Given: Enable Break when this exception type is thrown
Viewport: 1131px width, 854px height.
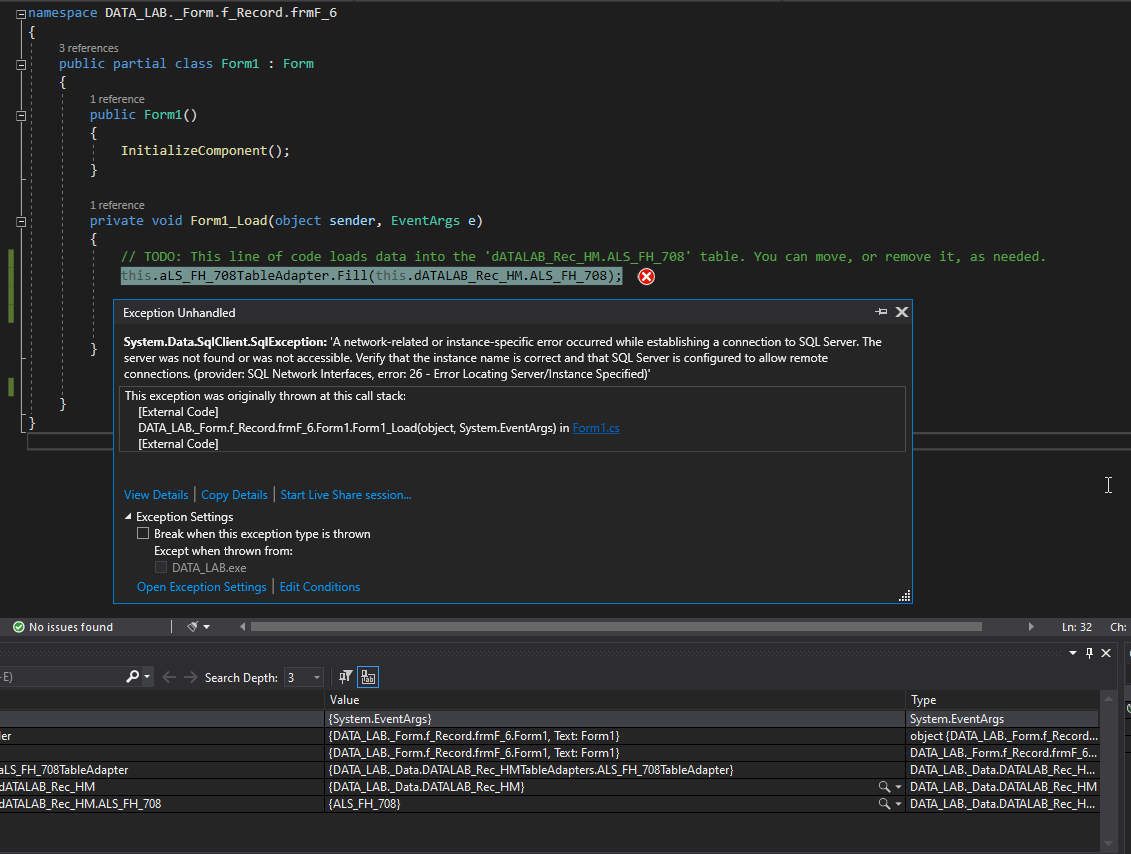Looking at the screenshot, I should 143,534.
